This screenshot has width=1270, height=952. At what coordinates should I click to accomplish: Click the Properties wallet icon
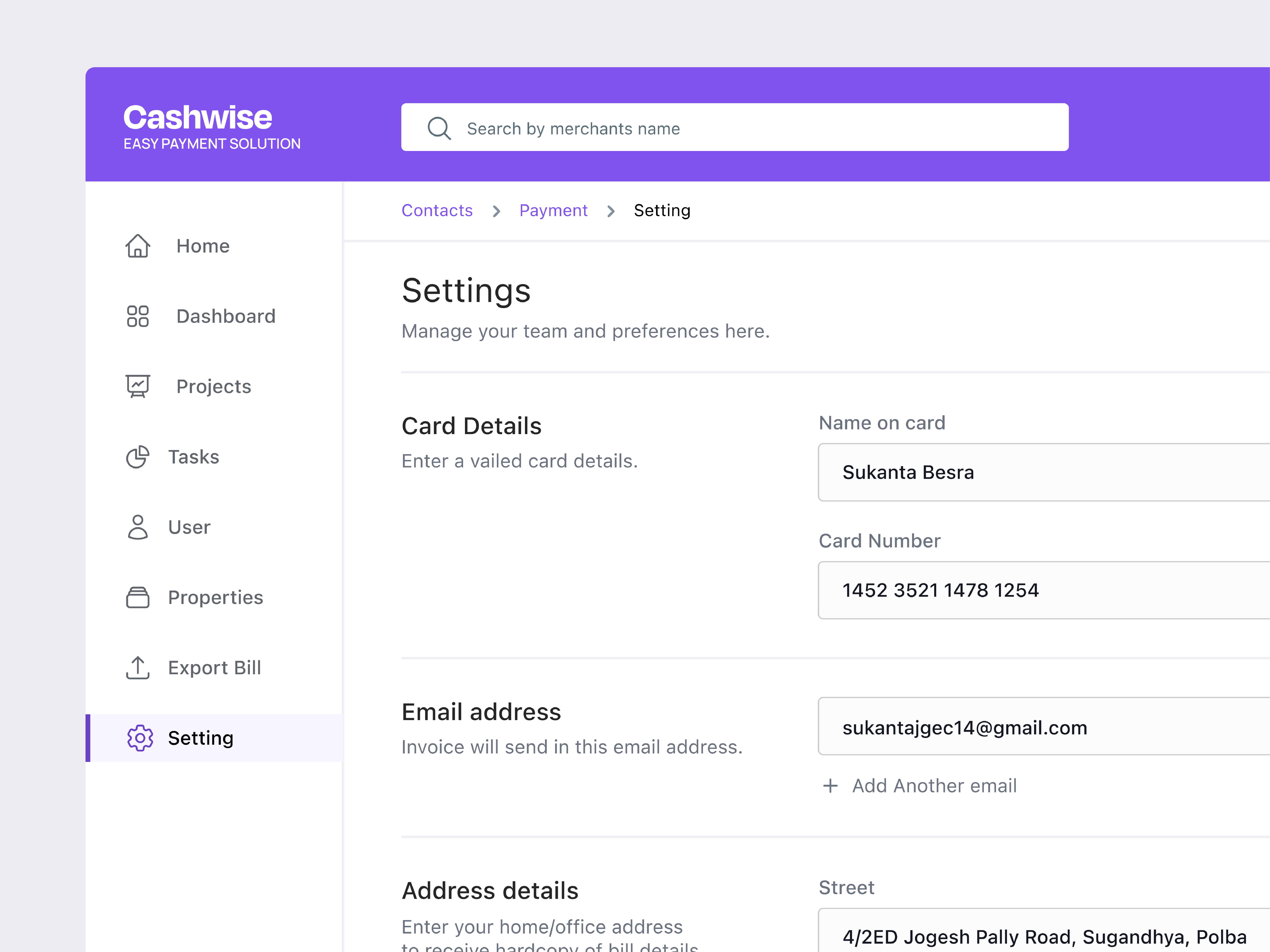(138, 597)
